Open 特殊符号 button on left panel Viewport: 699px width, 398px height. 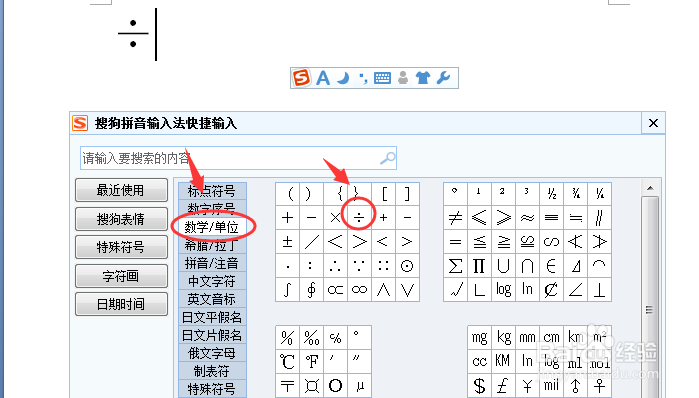tap(121, 247)
